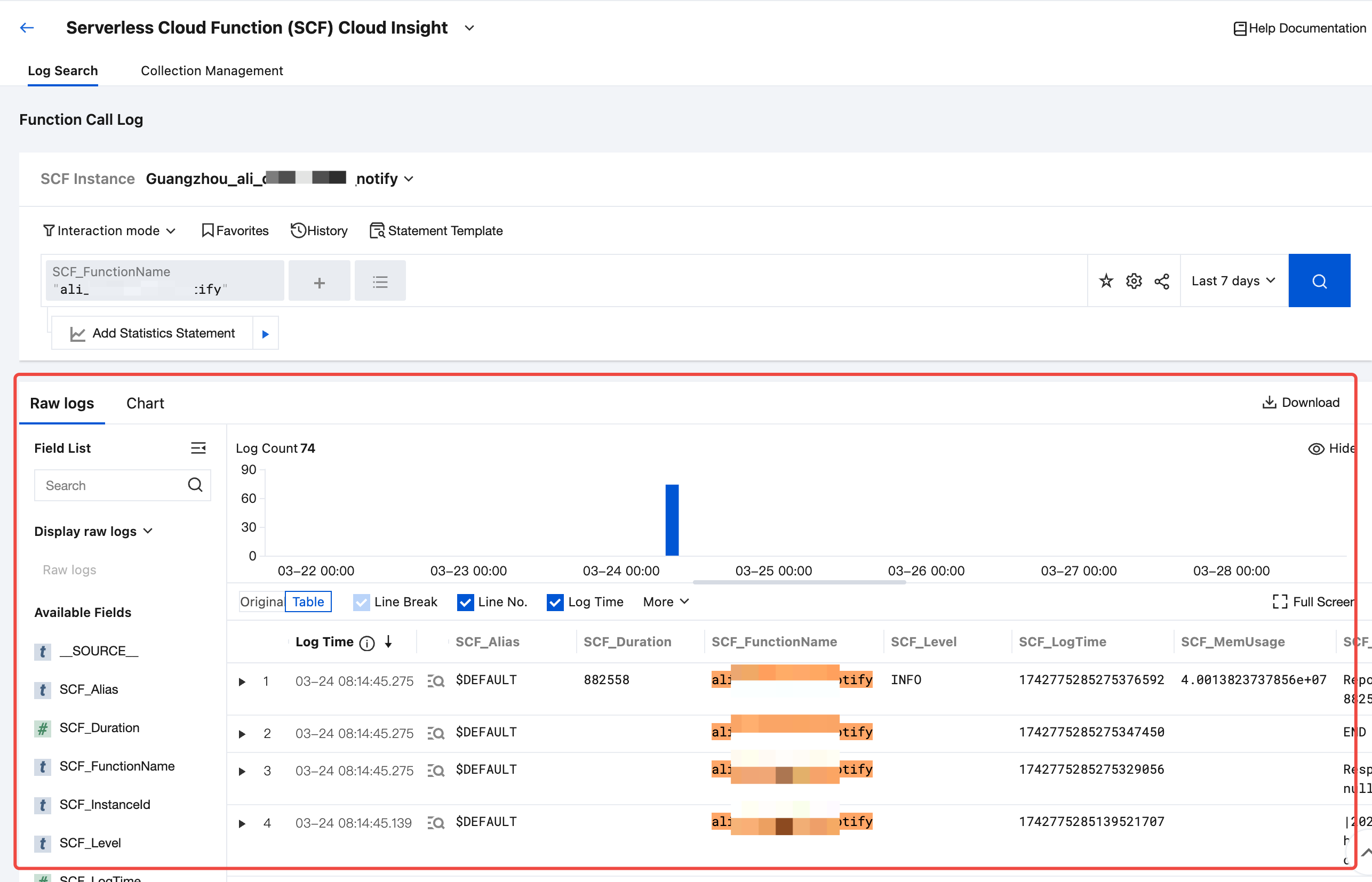Viewport: 1372px width, 882px height.
Task: Expand log row 2 details
Action: click(x=242, y=734)
